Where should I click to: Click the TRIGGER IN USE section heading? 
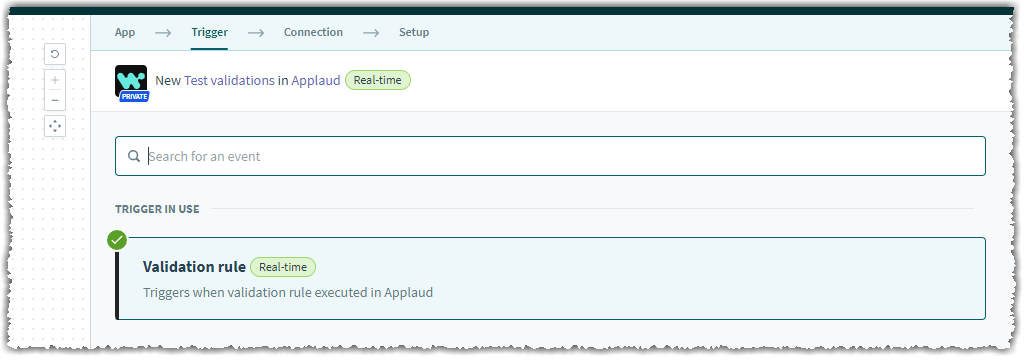[x=157, y=209]
